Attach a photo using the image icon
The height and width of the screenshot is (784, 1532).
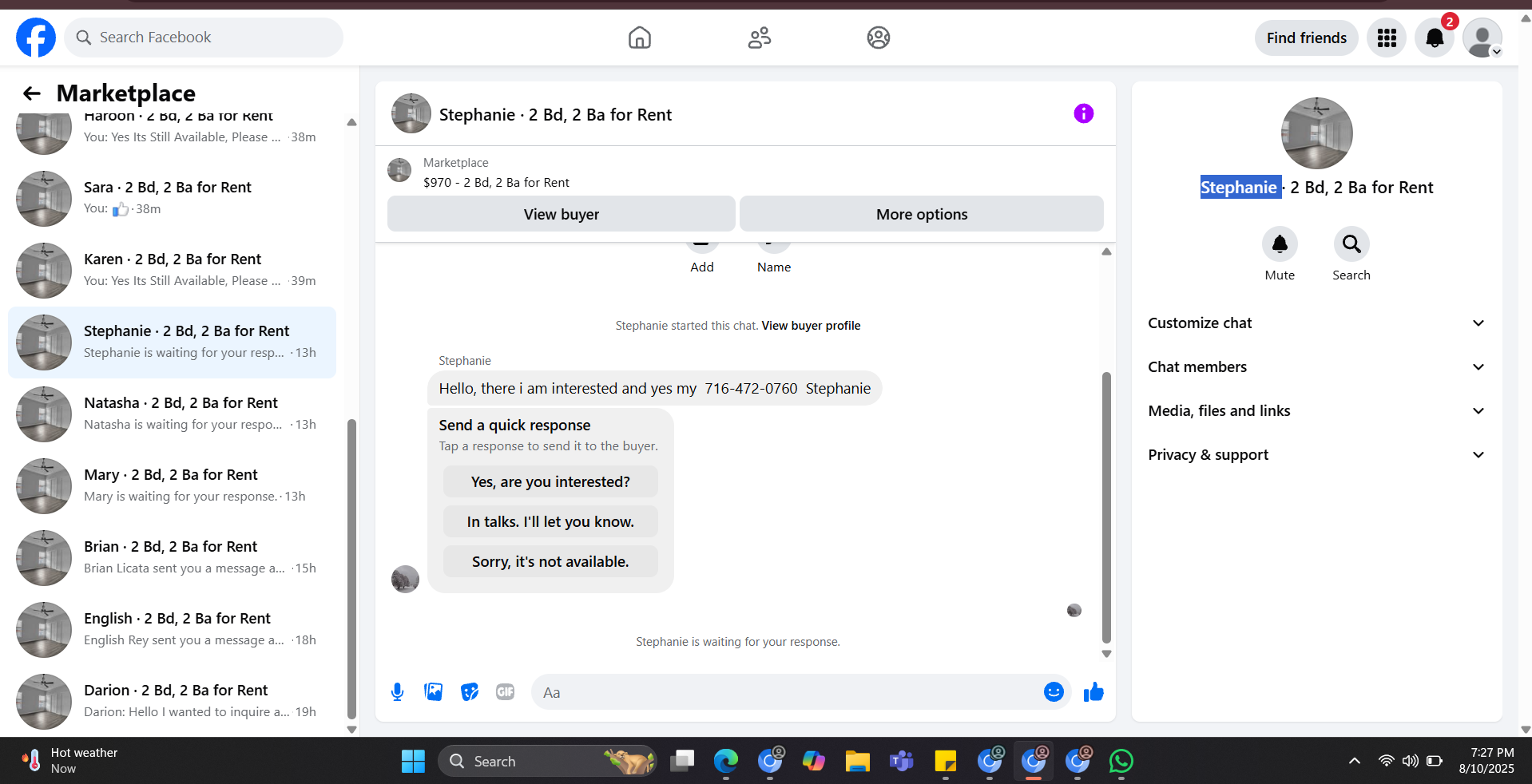(x=433, y=692)
